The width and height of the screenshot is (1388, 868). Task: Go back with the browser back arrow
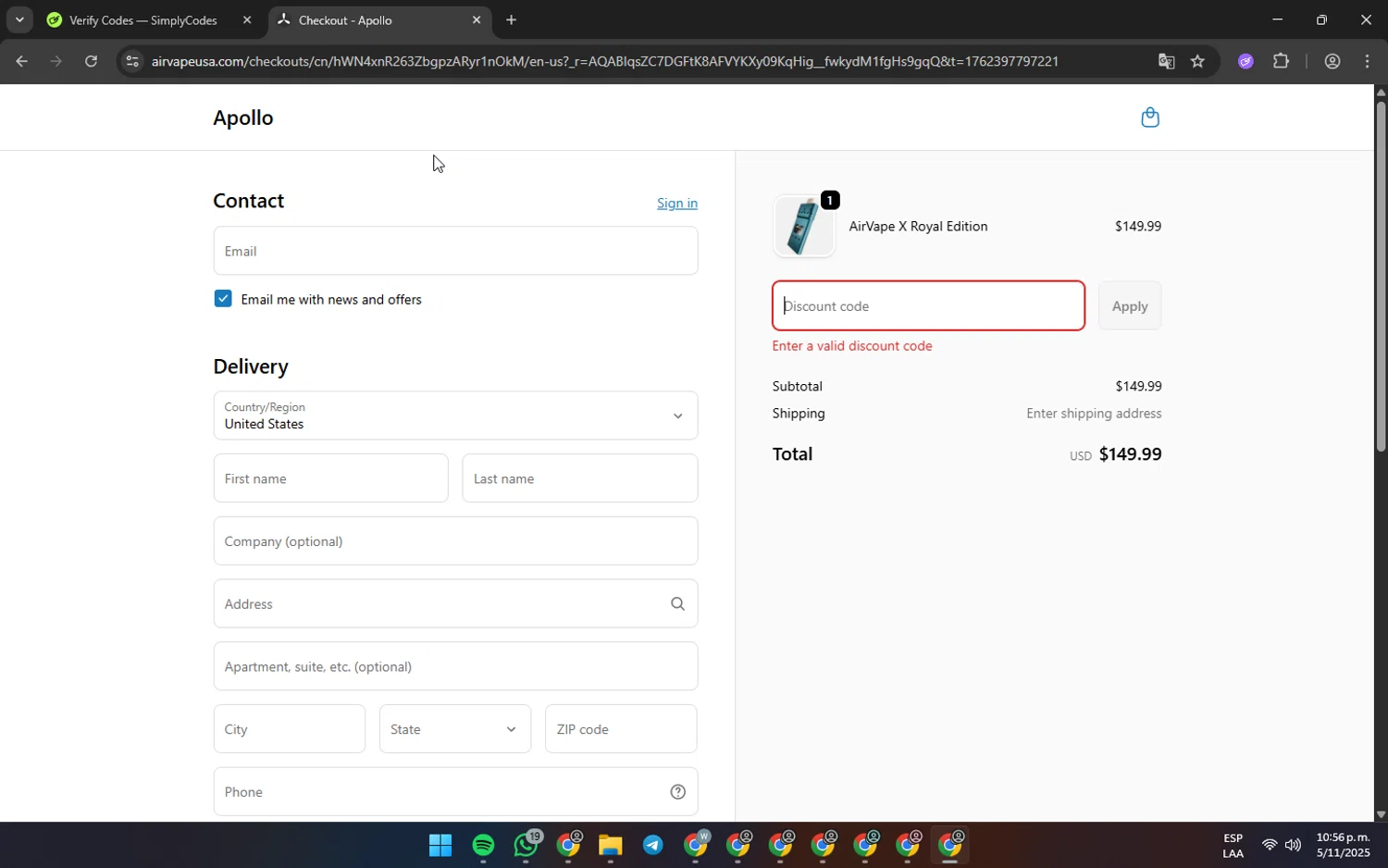[x=21, y=61]
